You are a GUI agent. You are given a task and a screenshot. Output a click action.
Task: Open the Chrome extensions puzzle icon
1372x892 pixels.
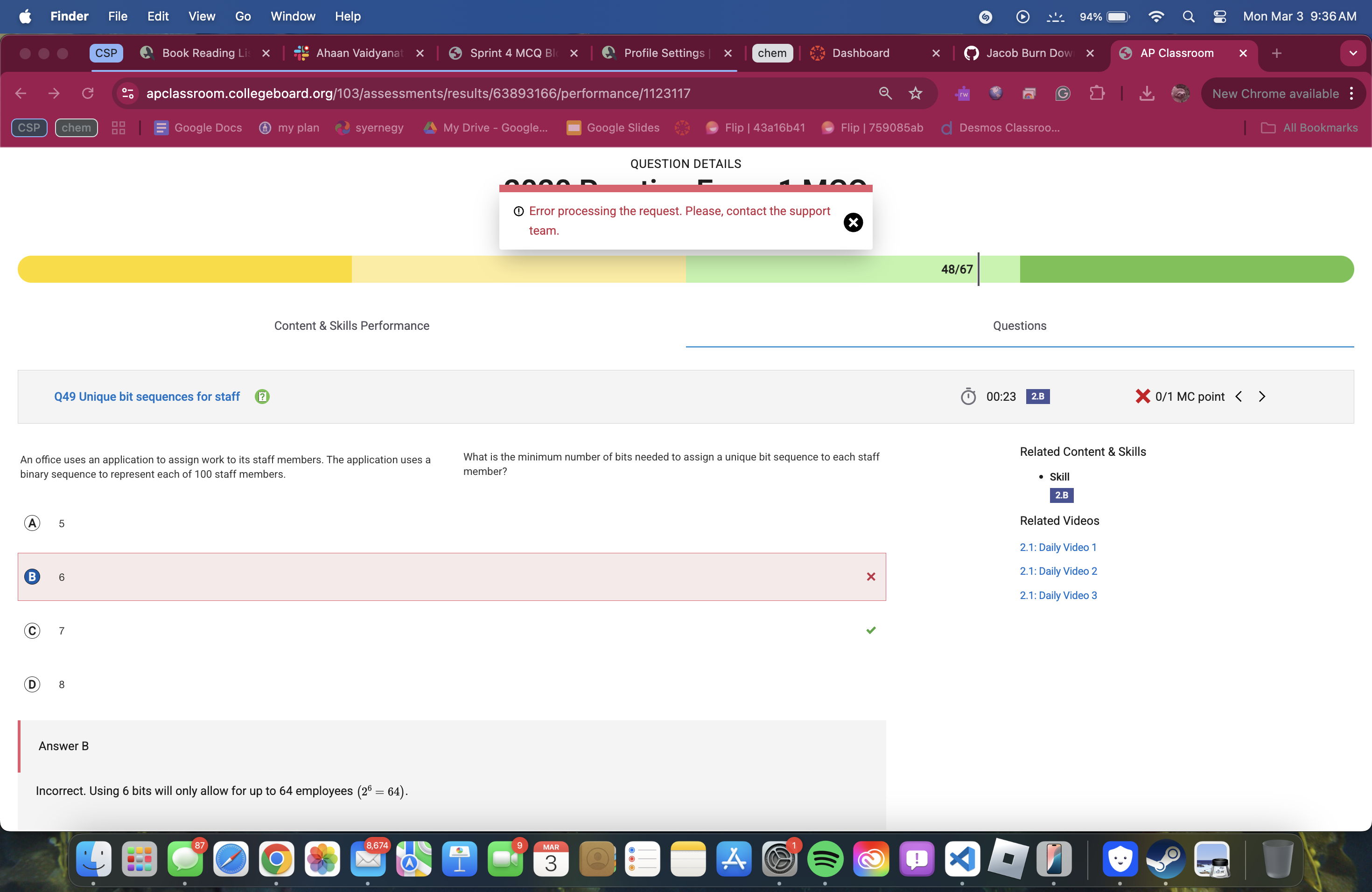click(1097, 93)
